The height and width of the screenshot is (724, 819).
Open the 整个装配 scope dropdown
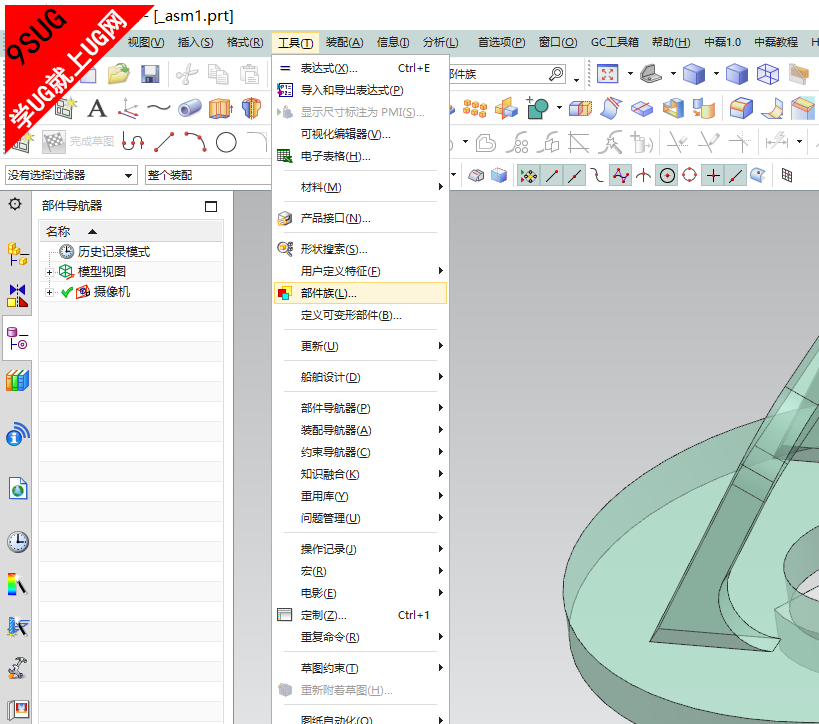[x=208, y=175]
